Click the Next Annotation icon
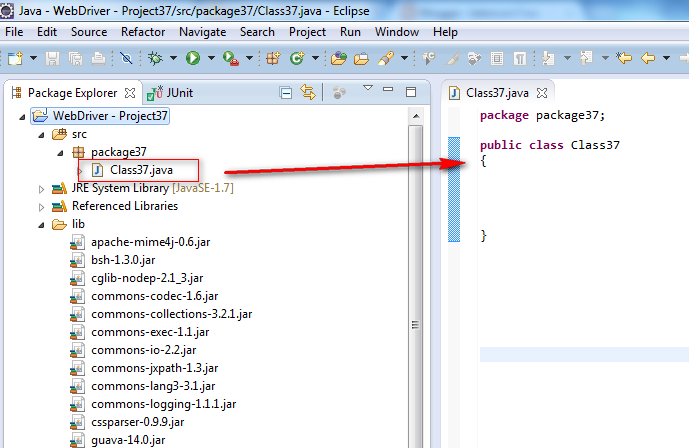The width and height of the screenshot is (689, 448). (x=548, y=58)
